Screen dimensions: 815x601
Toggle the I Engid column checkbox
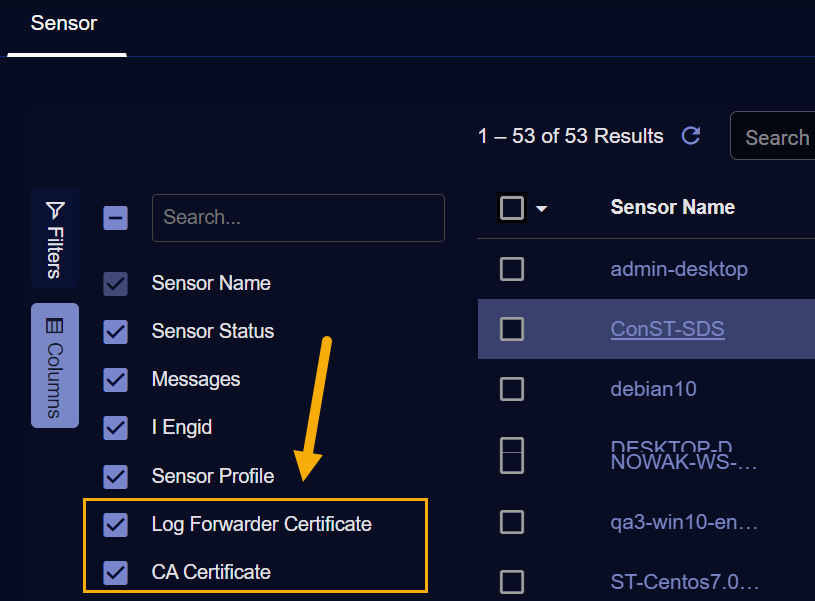click(x=116, y=428)
